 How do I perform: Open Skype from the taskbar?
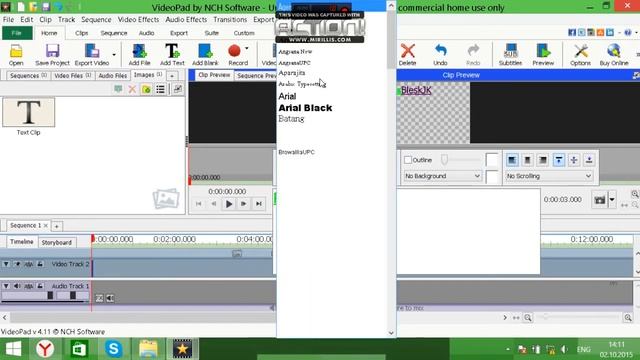point(113,349)
